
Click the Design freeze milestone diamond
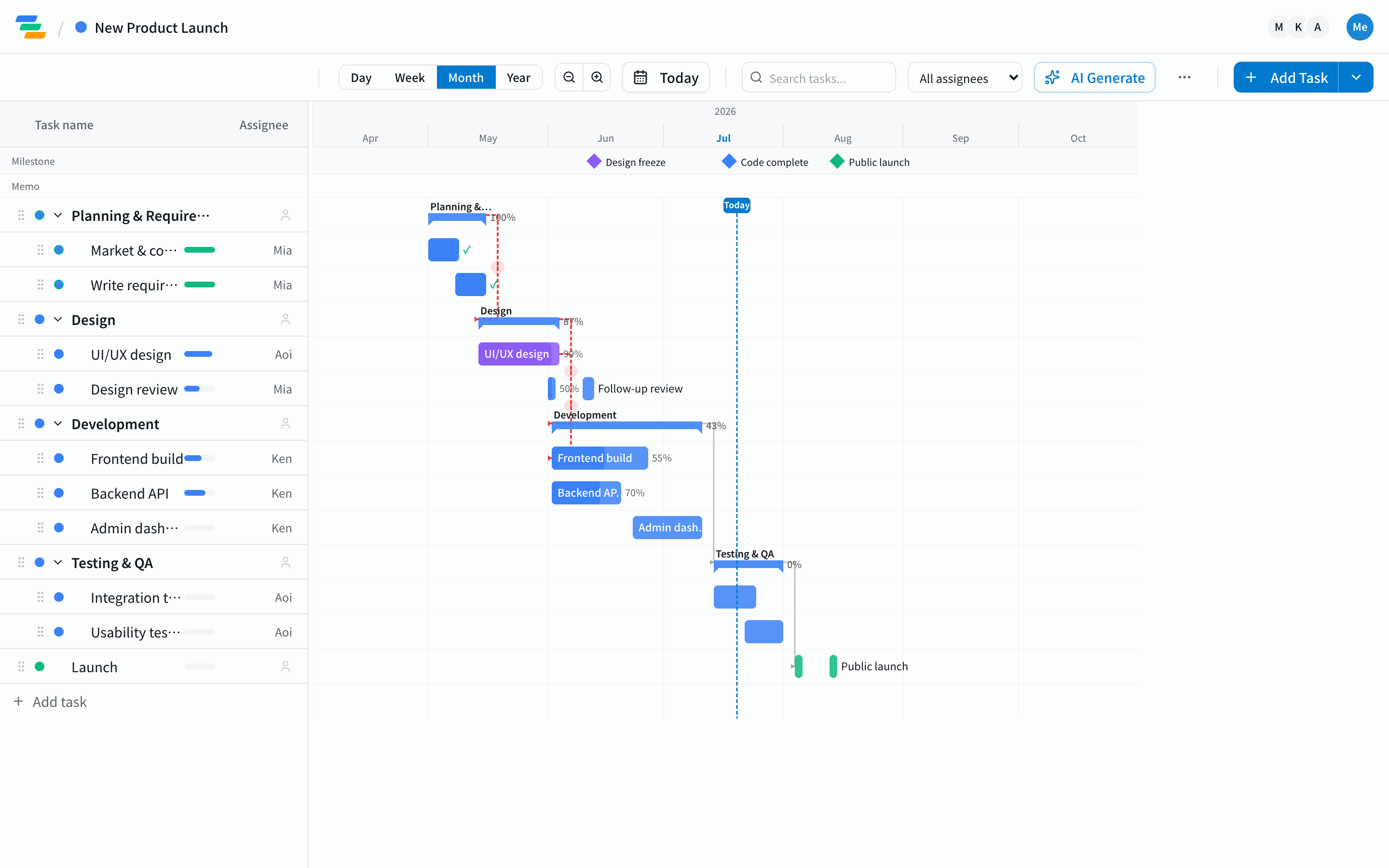[x=594, y=162]
